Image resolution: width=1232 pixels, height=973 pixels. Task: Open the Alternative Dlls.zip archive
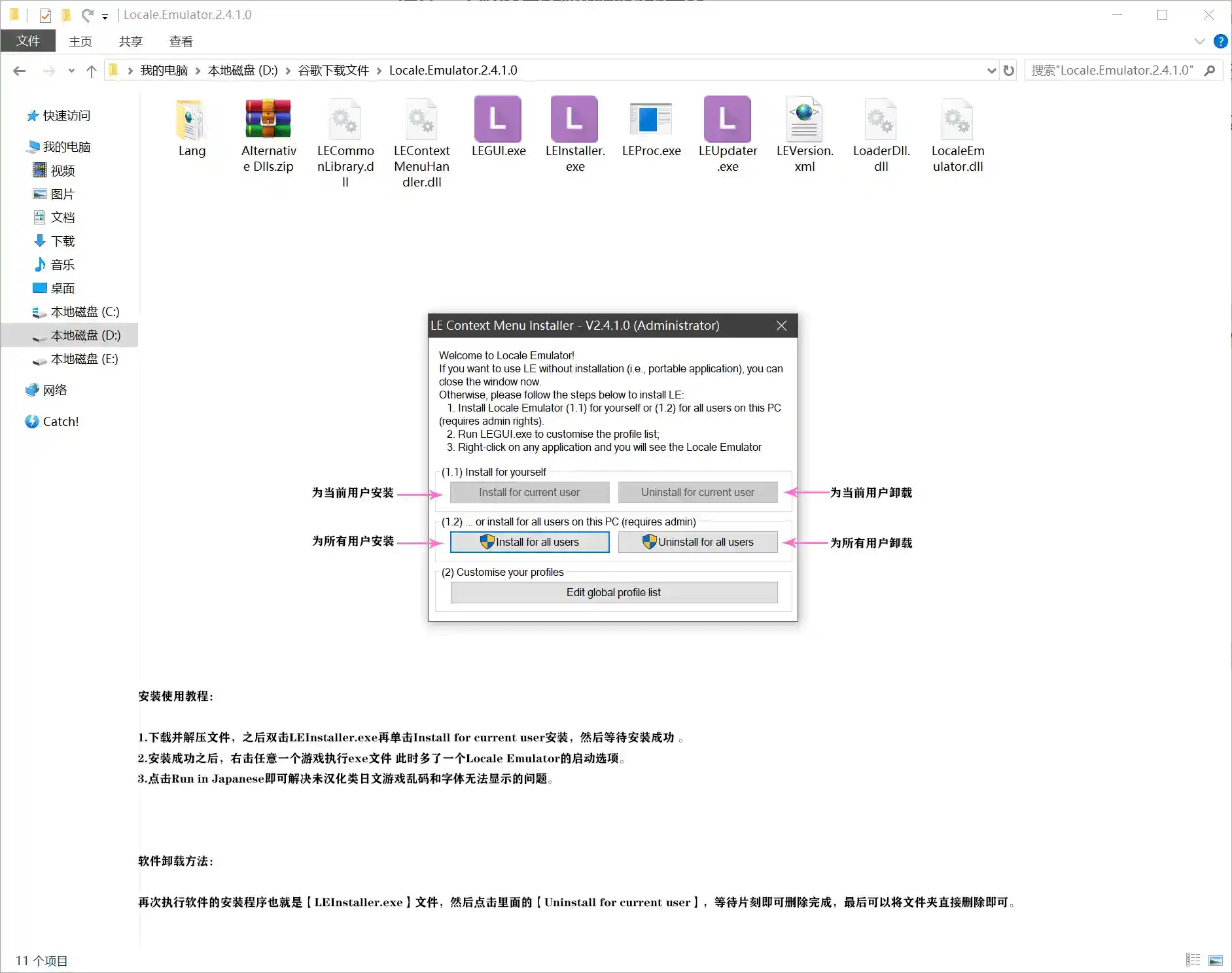pos(268,120)
